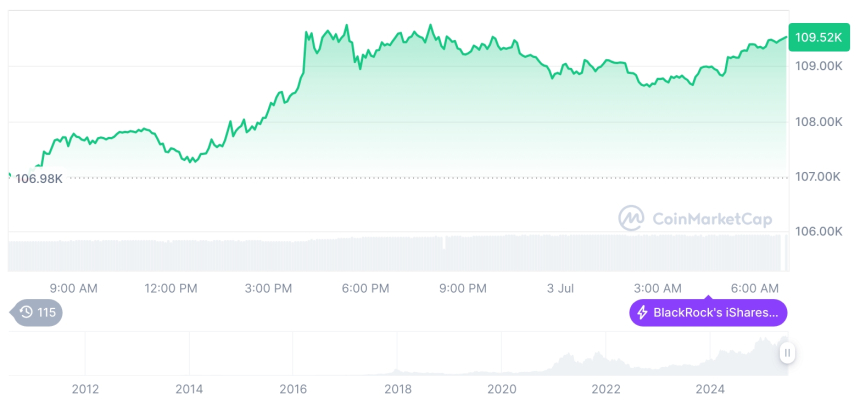
Task: Select the 2020 year on range timeline
Action: click(x=501, y=388)
